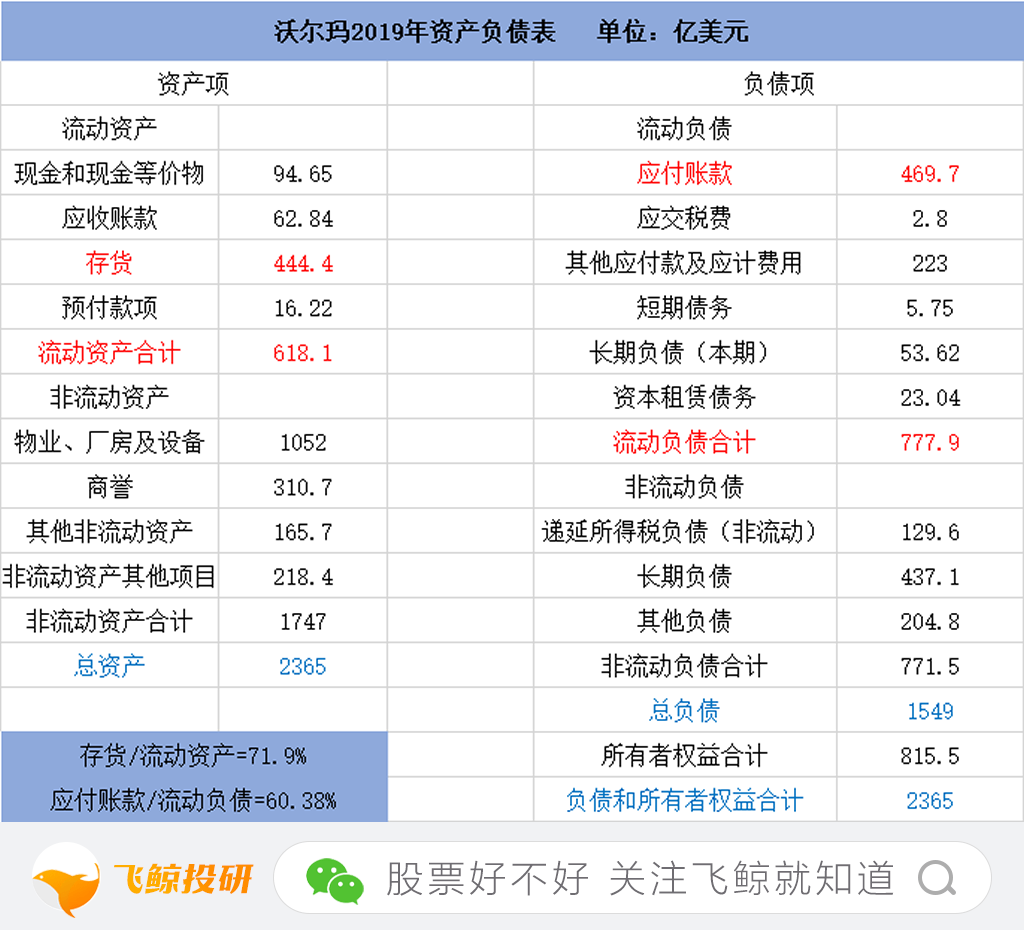
Task: Click the 股票好不好 关注飞鲸就知道 search box
Action: point(632,878)
